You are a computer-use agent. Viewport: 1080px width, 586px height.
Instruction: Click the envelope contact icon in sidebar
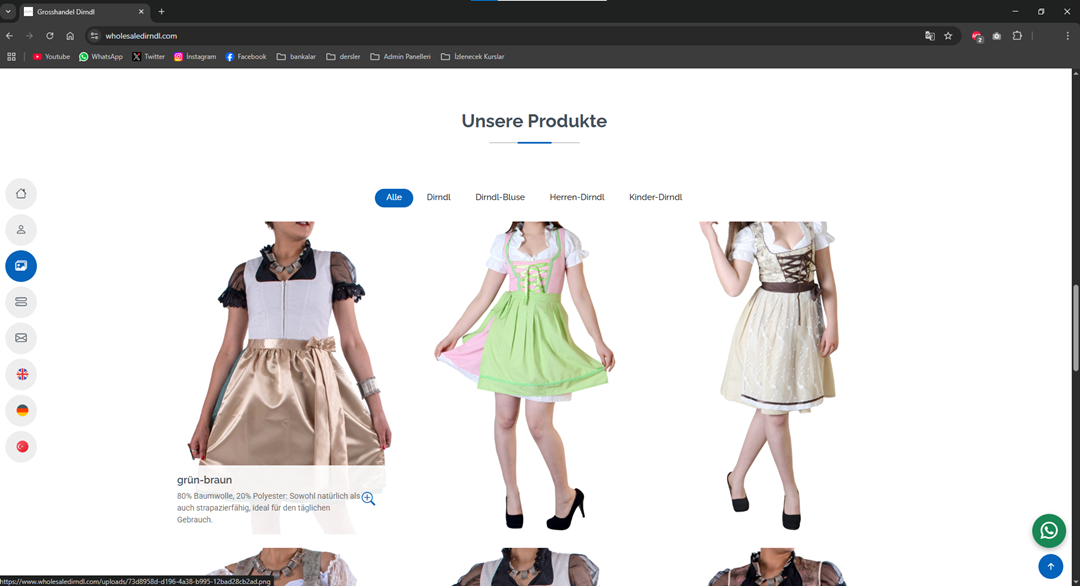[21, 338]
